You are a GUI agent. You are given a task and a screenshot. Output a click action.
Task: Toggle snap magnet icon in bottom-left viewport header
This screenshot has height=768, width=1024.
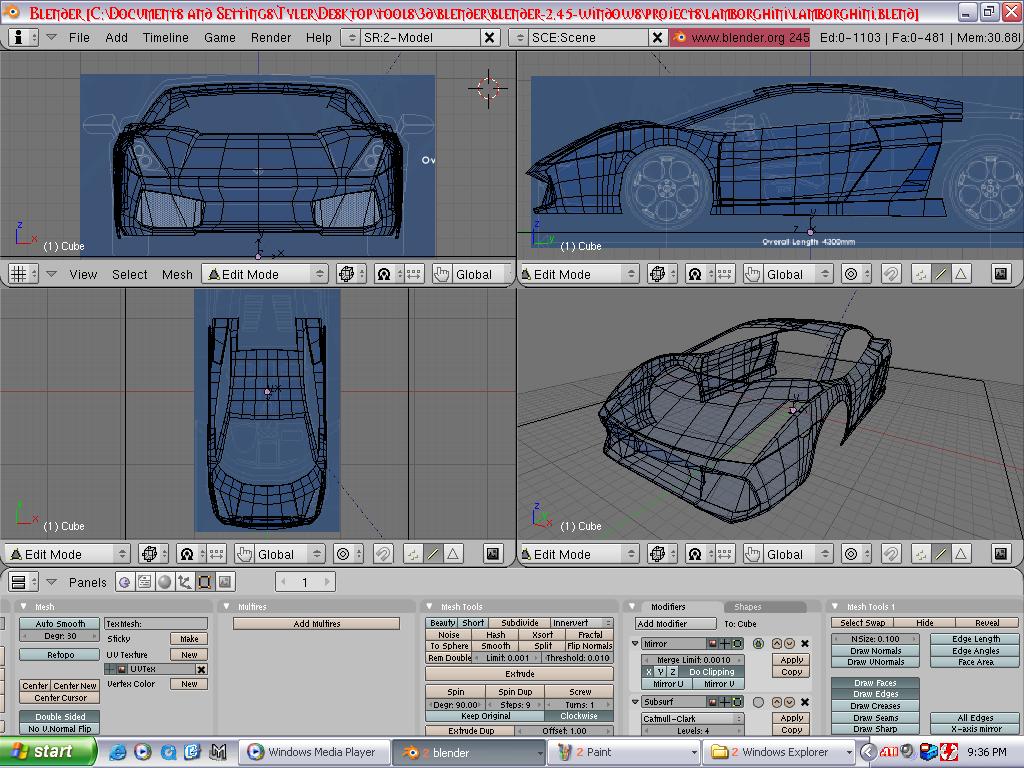tap(383, 554)
